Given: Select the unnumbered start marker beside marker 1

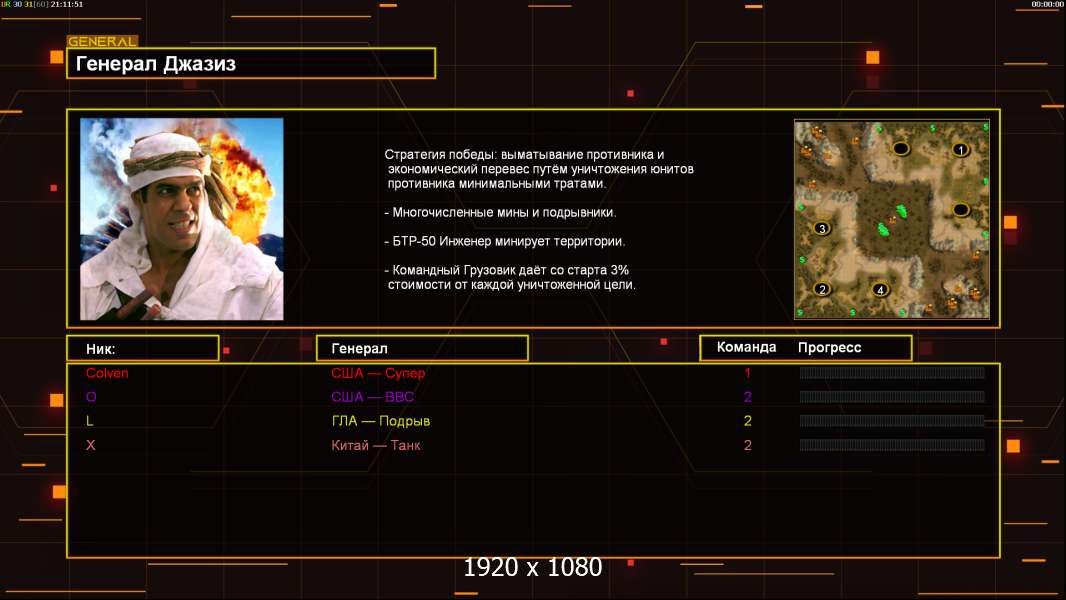Looking at the screenshot, I should click(x=901, y=148).
